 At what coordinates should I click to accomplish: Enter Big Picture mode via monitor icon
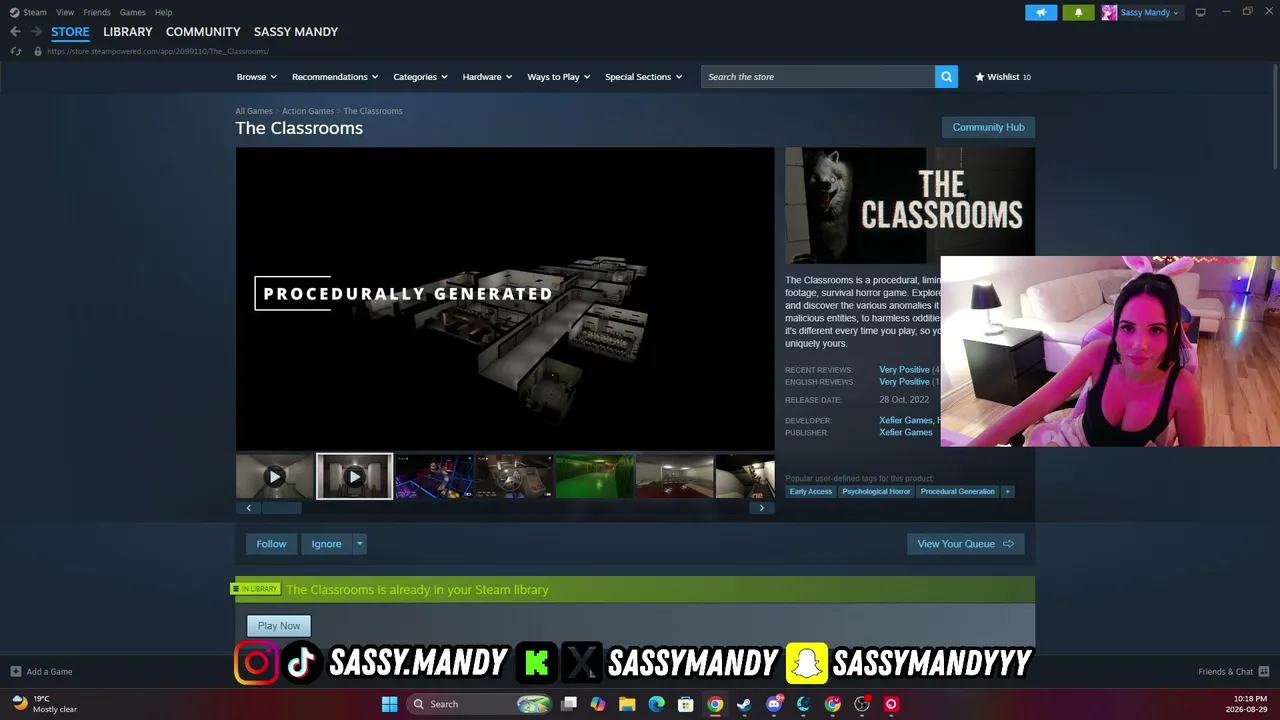1200,12
